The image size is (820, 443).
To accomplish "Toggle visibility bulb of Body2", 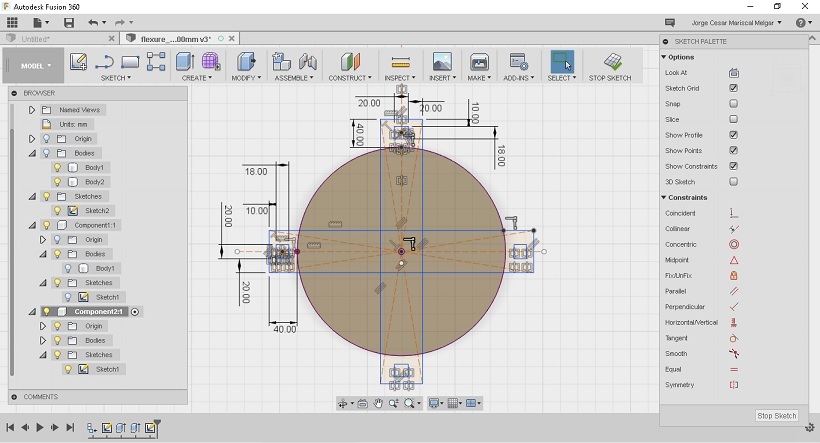I will coord(57,181).
